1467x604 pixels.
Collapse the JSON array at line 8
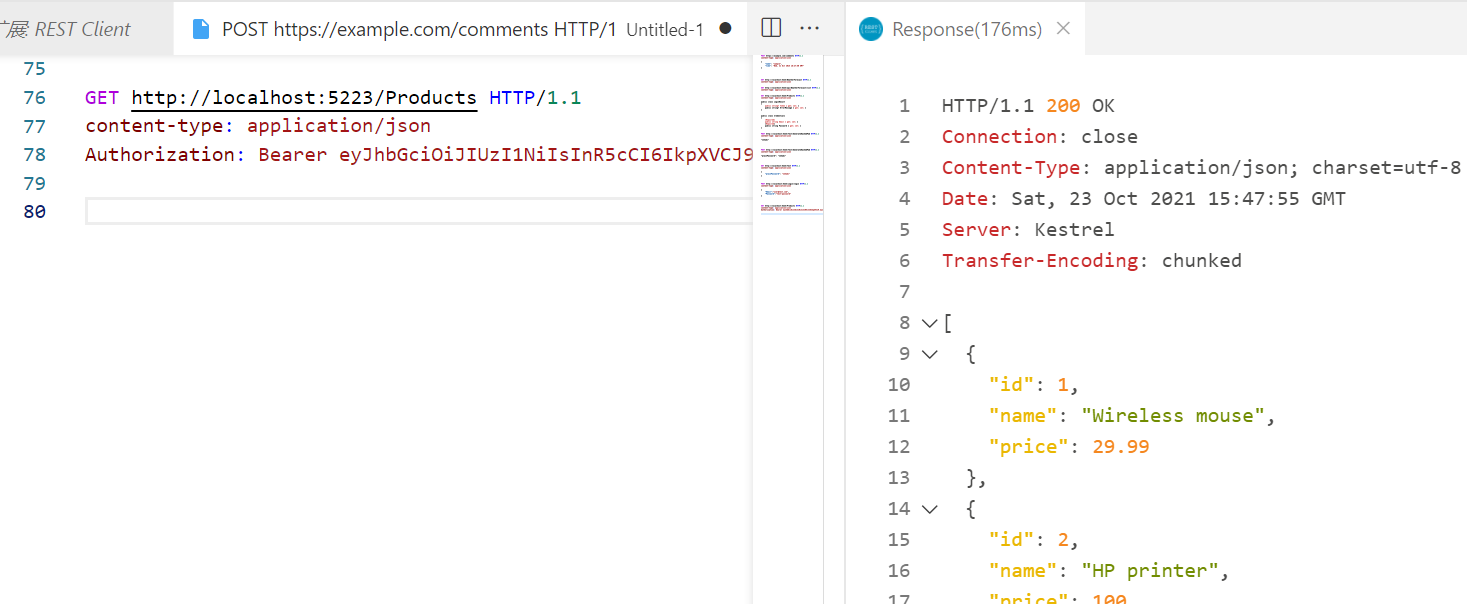coord(929,323)
